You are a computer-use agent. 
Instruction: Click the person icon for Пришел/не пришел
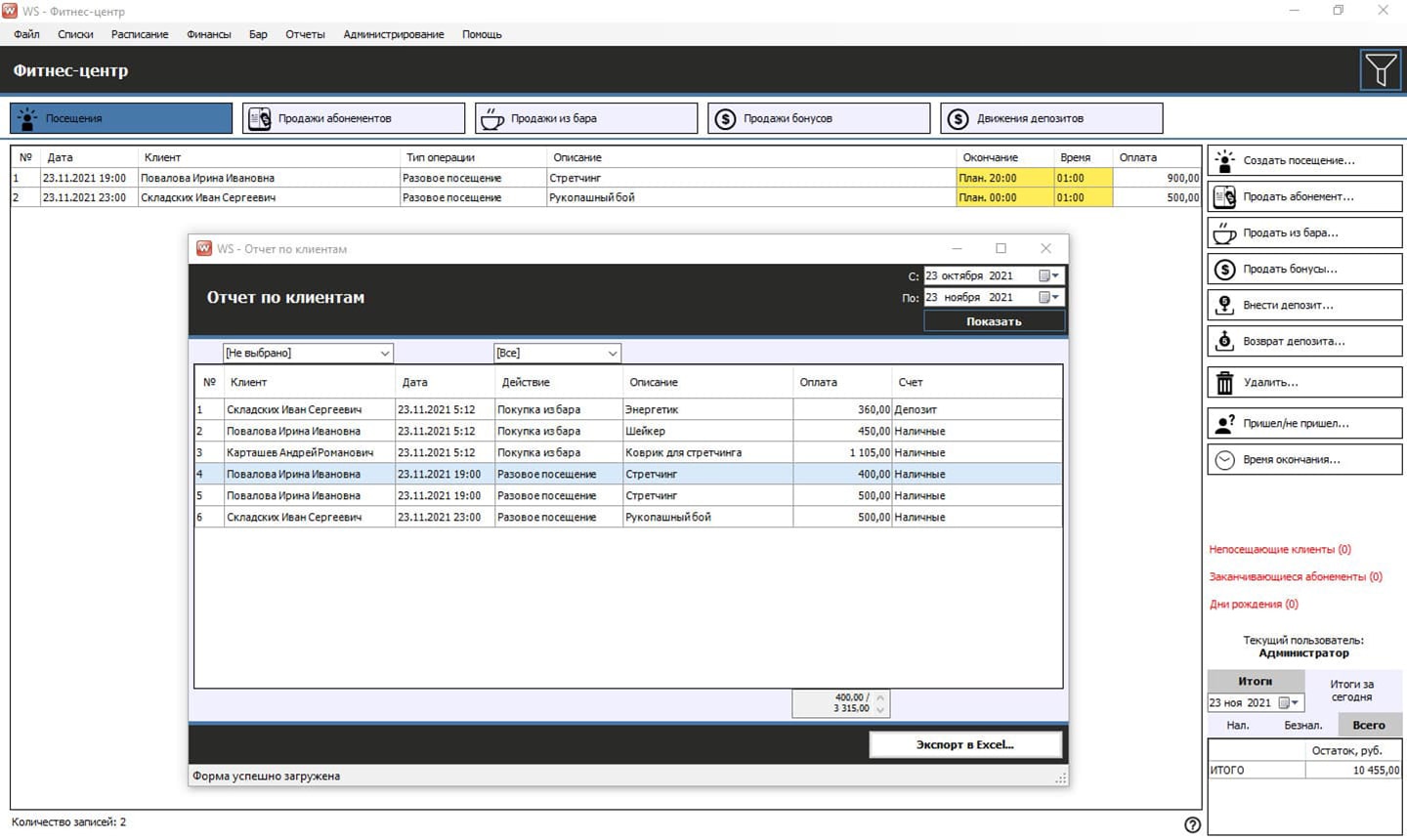point(1224,424)
